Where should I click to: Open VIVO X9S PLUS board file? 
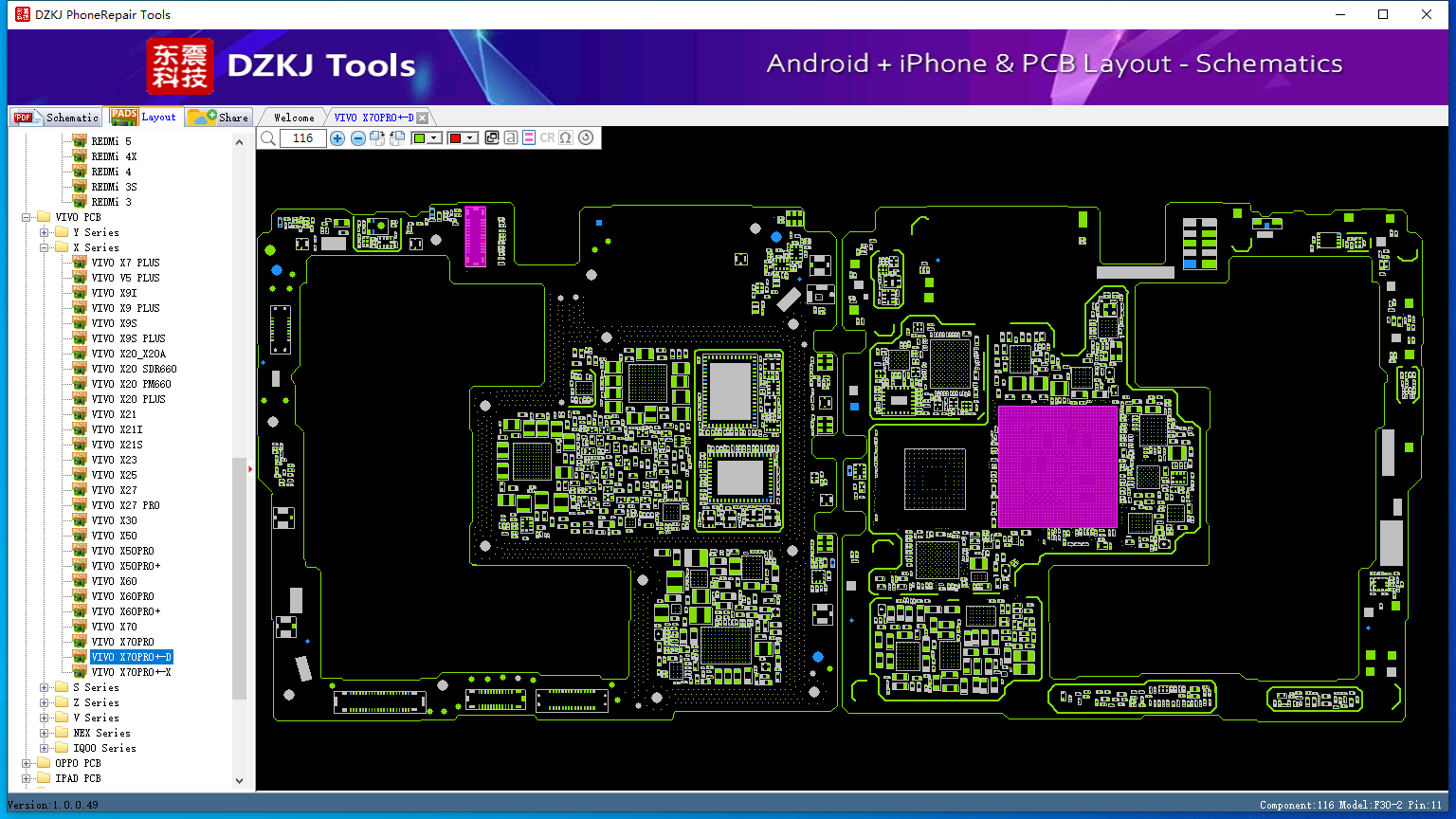point(128,338)
